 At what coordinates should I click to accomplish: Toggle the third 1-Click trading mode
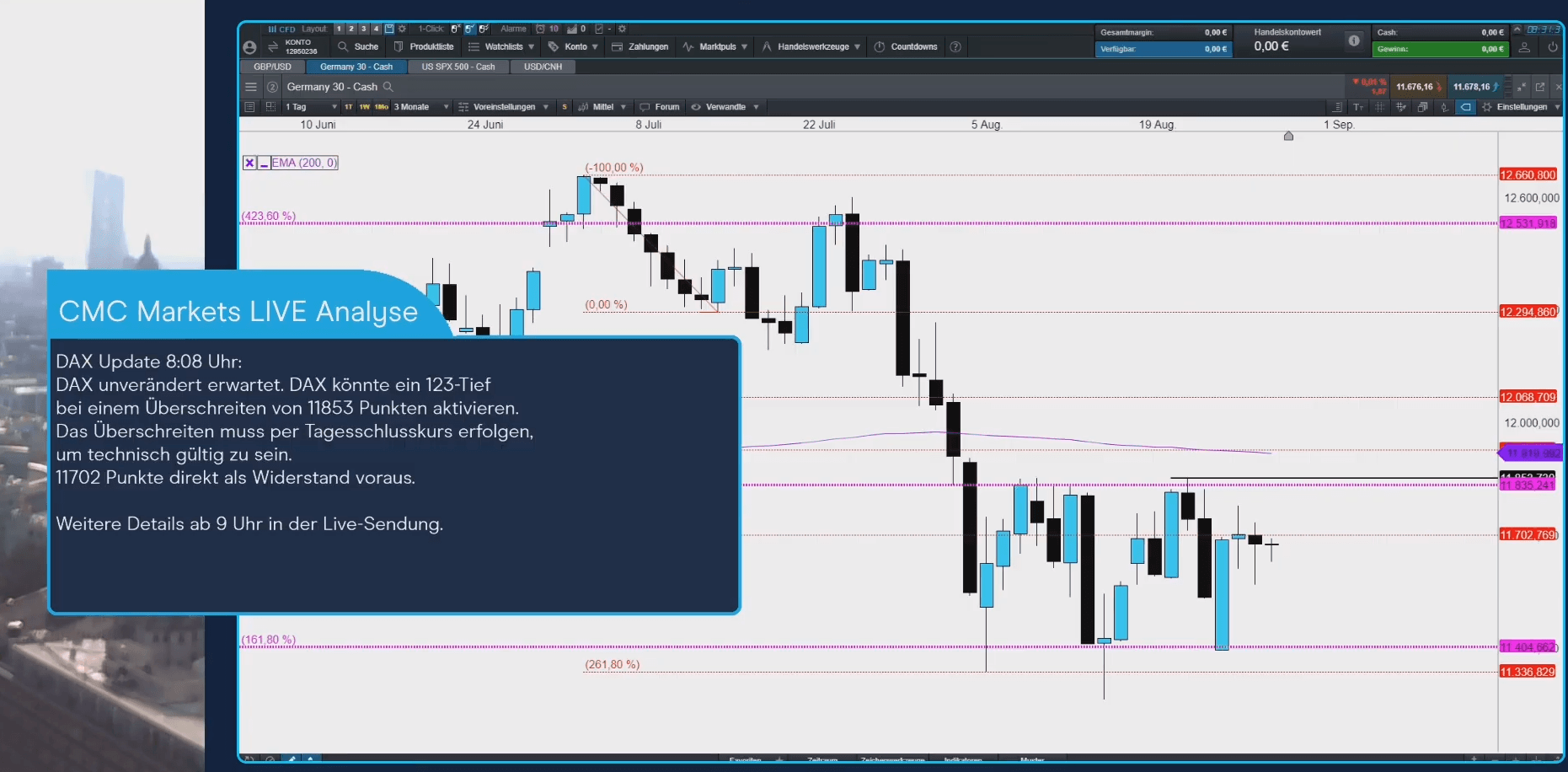(484, 29)
